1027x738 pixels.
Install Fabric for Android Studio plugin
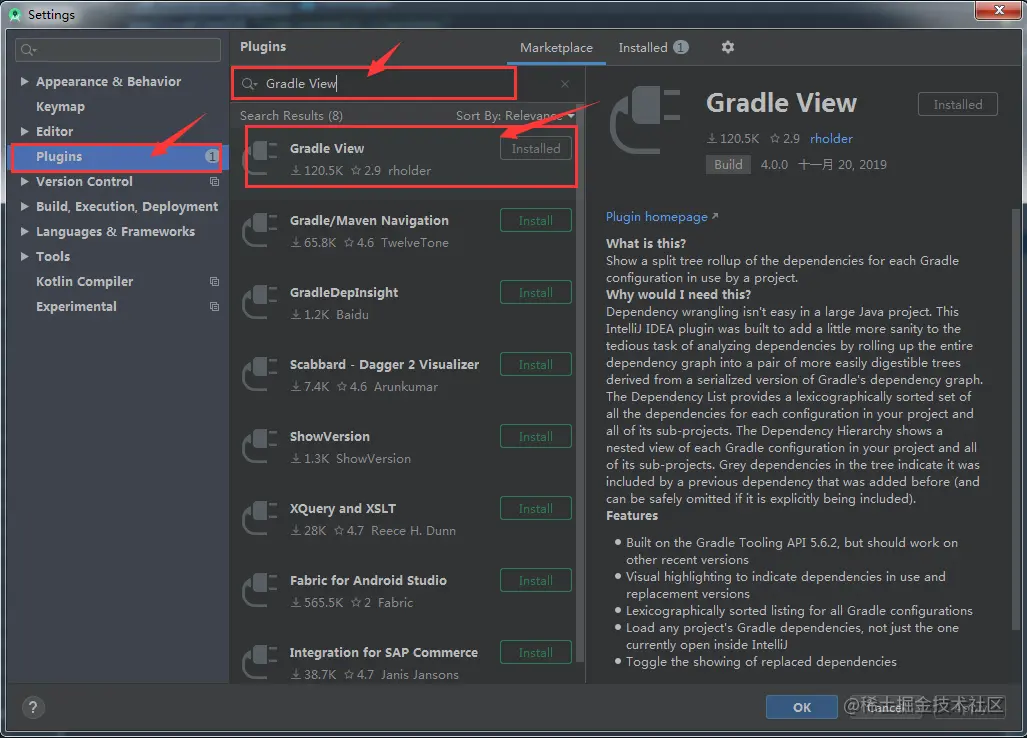535,581
